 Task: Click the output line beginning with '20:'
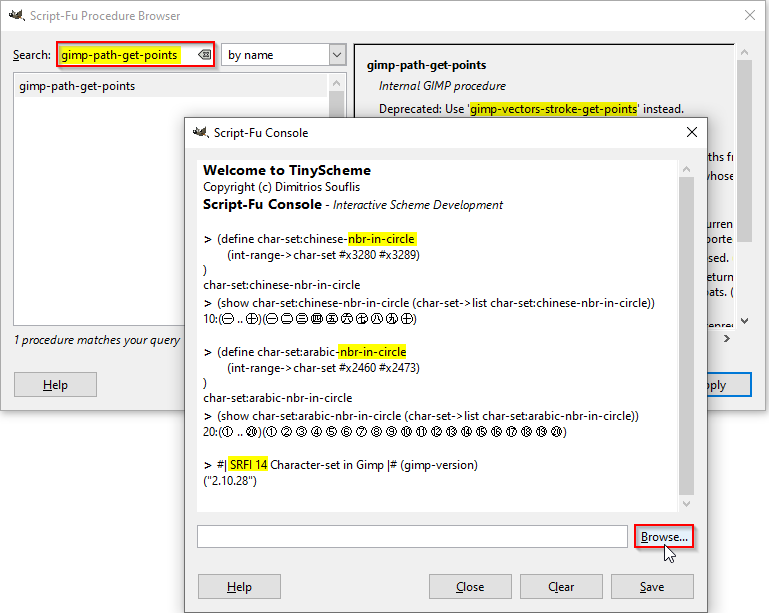coord(385,432)
